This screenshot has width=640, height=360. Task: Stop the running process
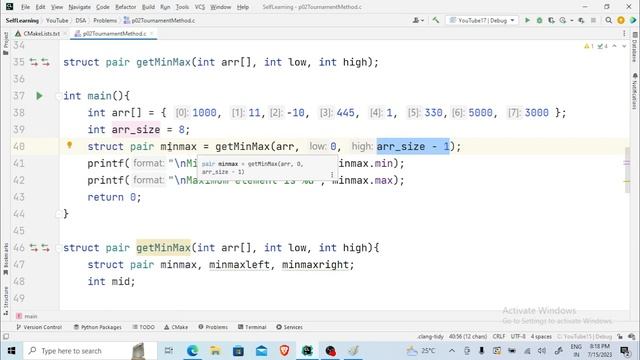(593, 20)
